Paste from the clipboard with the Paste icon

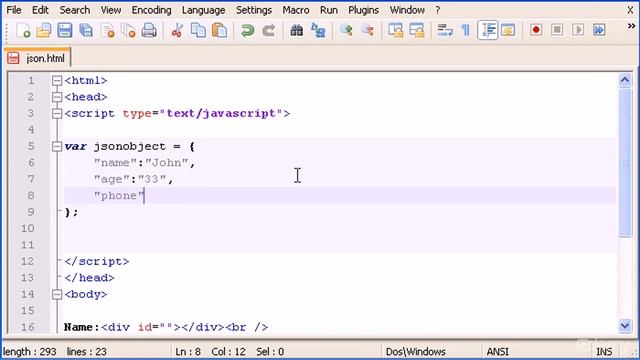coord(220,31)
